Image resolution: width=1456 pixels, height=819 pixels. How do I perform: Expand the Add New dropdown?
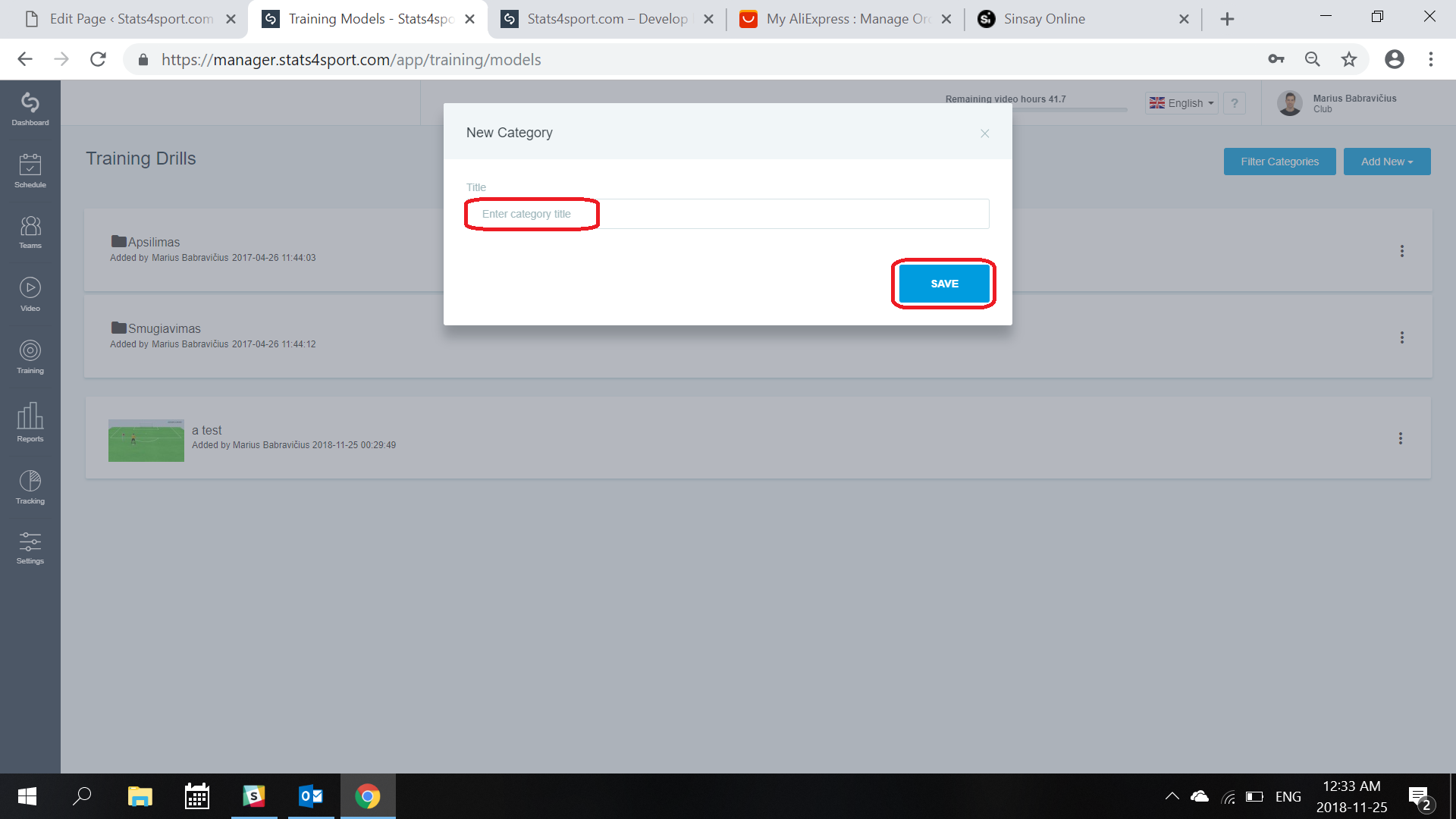(1387, 162)
